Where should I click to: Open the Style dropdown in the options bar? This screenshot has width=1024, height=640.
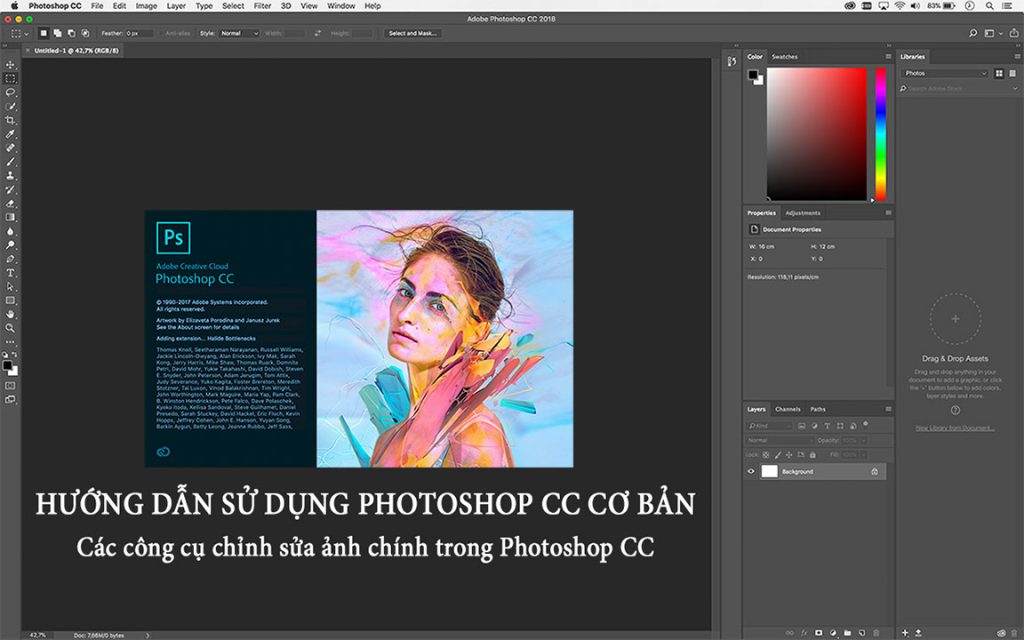[x=240, y=33]
